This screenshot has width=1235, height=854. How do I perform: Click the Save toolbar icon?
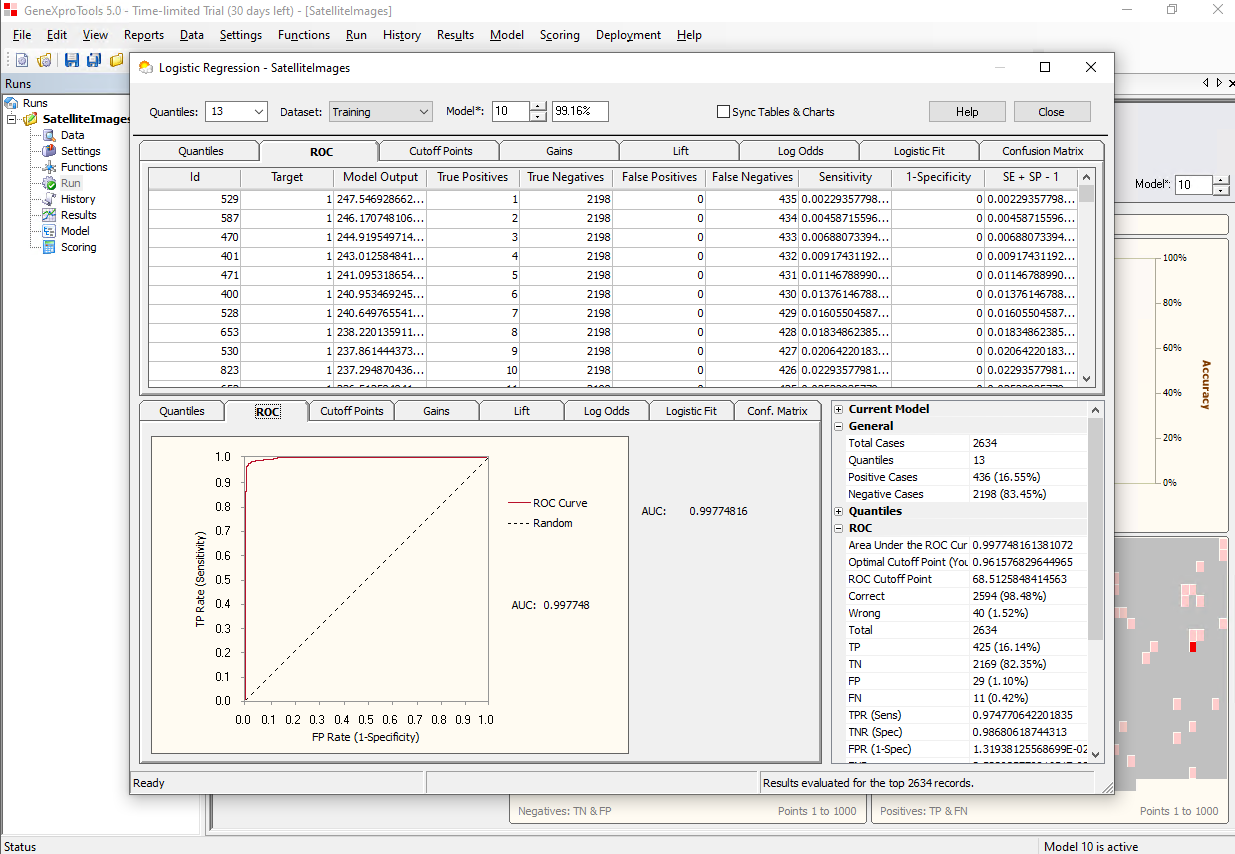(72, 60)
